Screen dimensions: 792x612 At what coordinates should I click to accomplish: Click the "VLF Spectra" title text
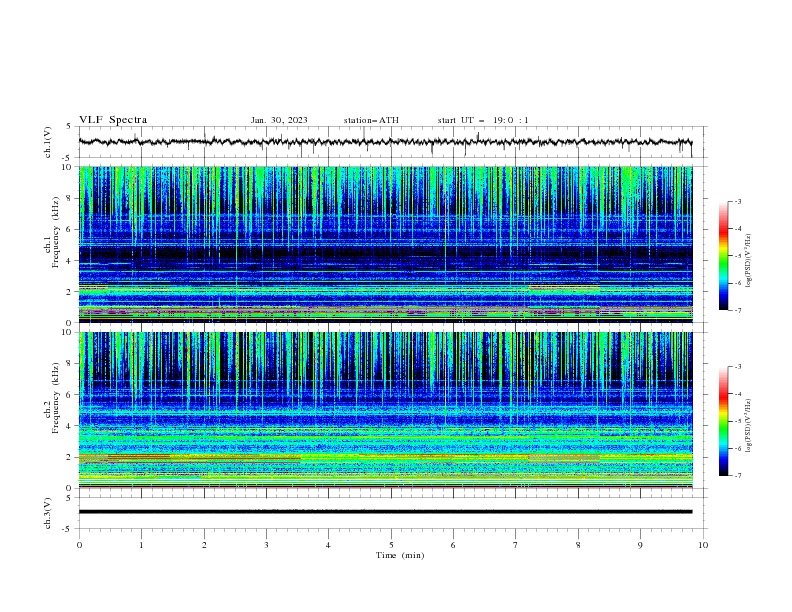[113, 120]
